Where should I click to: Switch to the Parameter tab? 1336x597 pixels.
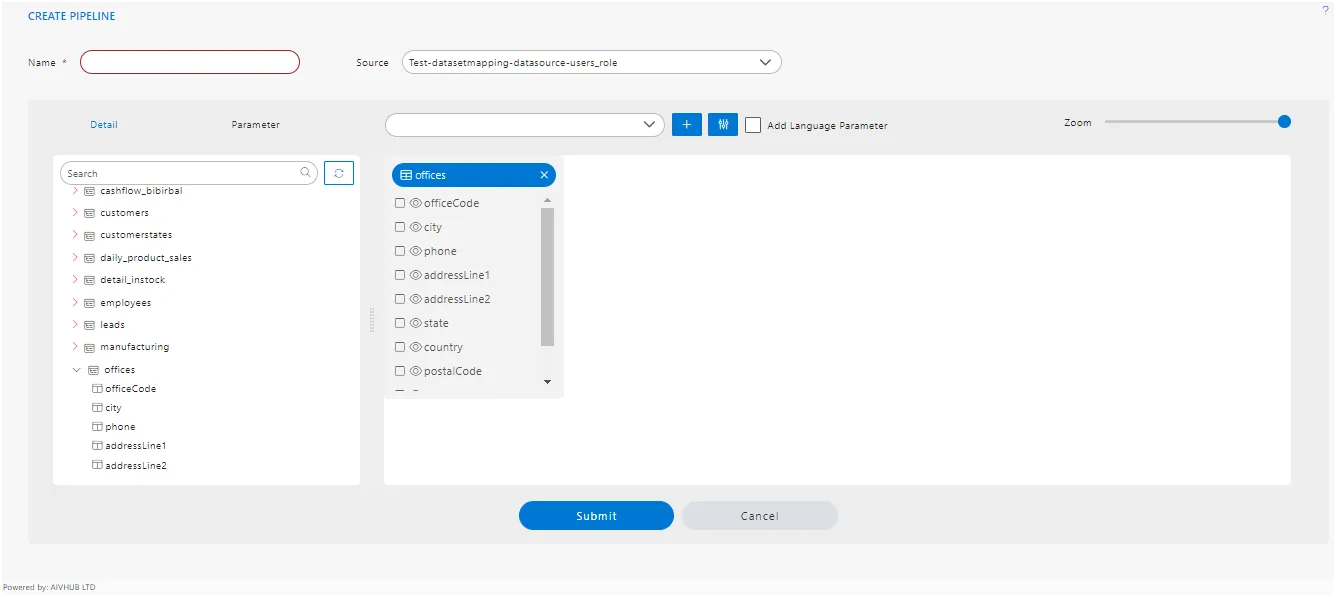tap(256, 125)
